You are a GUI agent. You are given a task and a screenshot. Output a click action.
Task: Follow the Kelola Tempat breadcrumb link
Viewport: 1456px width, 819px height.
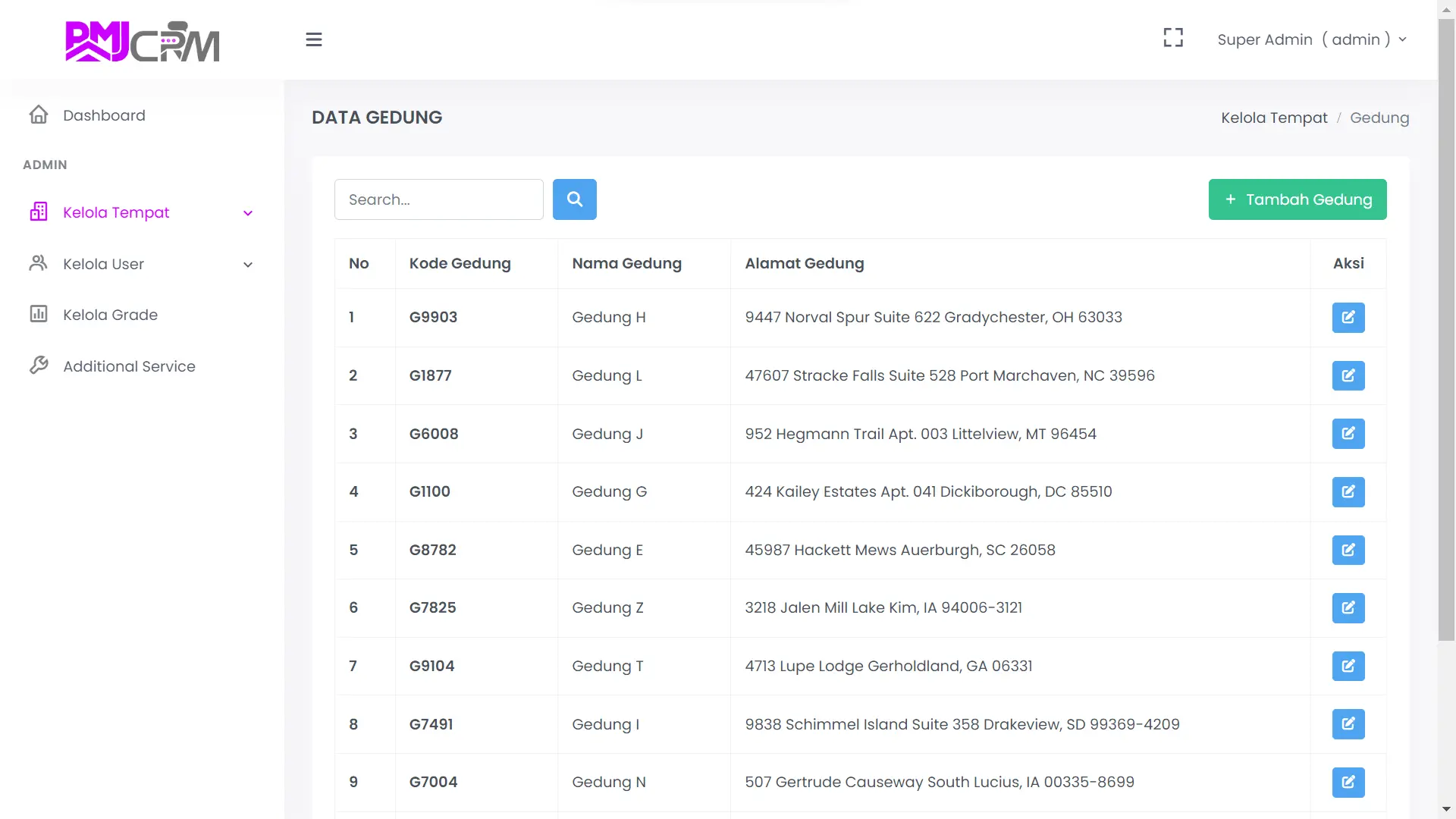point(1274,118)
